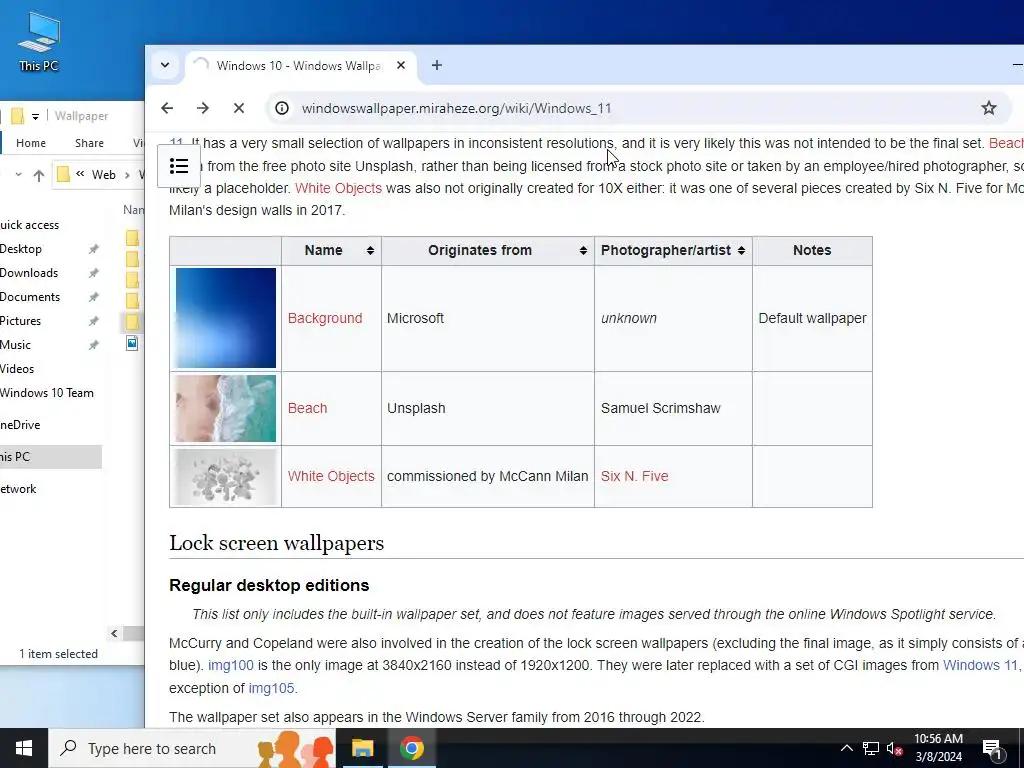
Task: Open the taskbar clock and date
Action: (x=938, y=748)
